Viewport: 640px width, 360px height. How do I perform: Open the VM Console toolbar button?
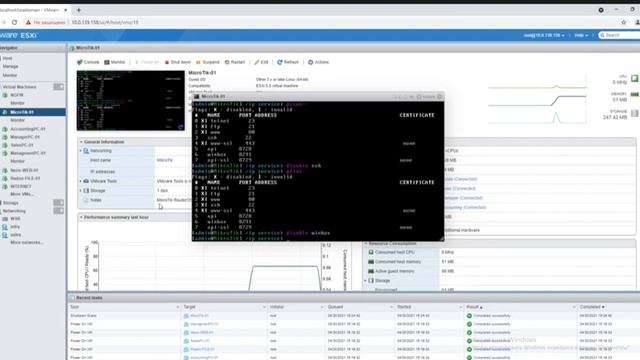coord(88,62)
